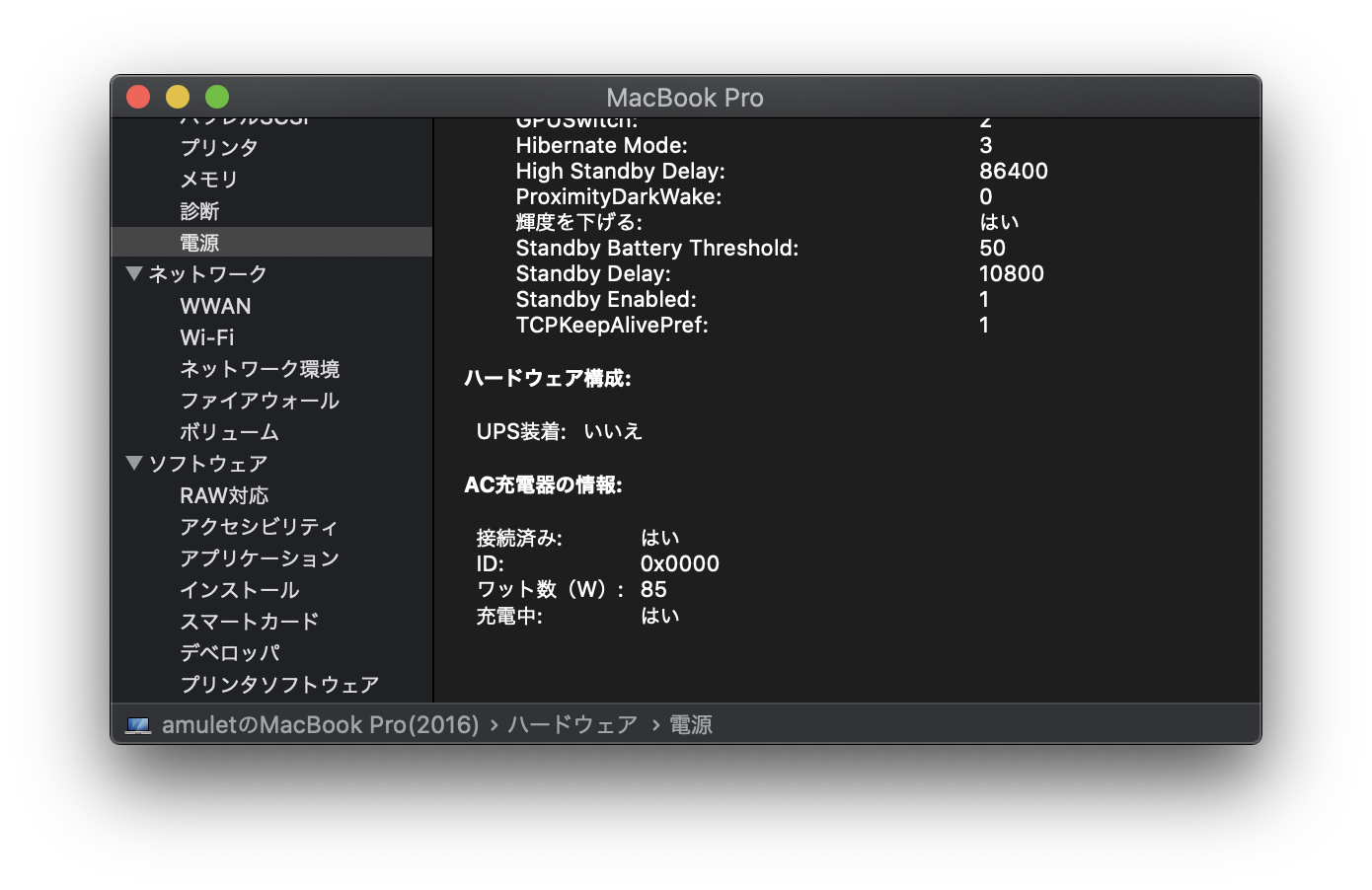
Task: Open 診断 in the sidebar
Action: point(199,211)
